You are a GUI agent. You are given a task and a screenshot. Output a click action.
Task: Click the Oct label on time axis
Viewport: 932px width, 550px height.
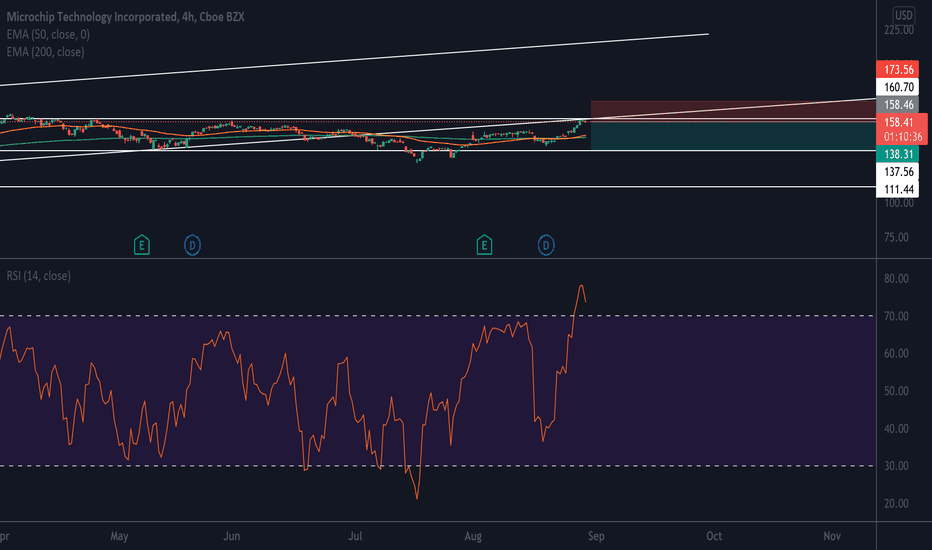pos(714,536)
